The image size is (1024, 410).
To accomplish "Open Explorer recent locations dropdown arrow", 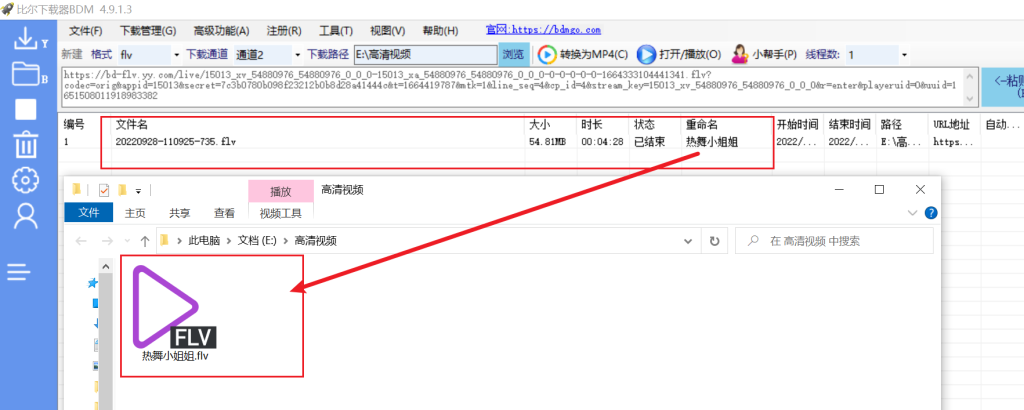I will pos(127,241).
